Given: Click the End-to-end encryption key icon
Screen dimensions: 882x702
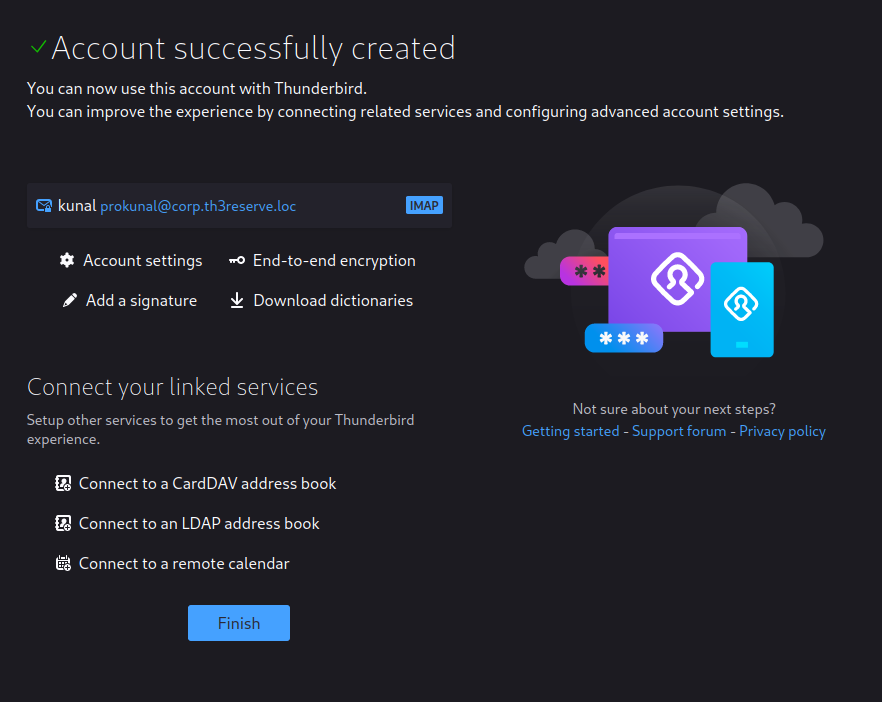Looking at the screenshot, I should click(237, 260).
